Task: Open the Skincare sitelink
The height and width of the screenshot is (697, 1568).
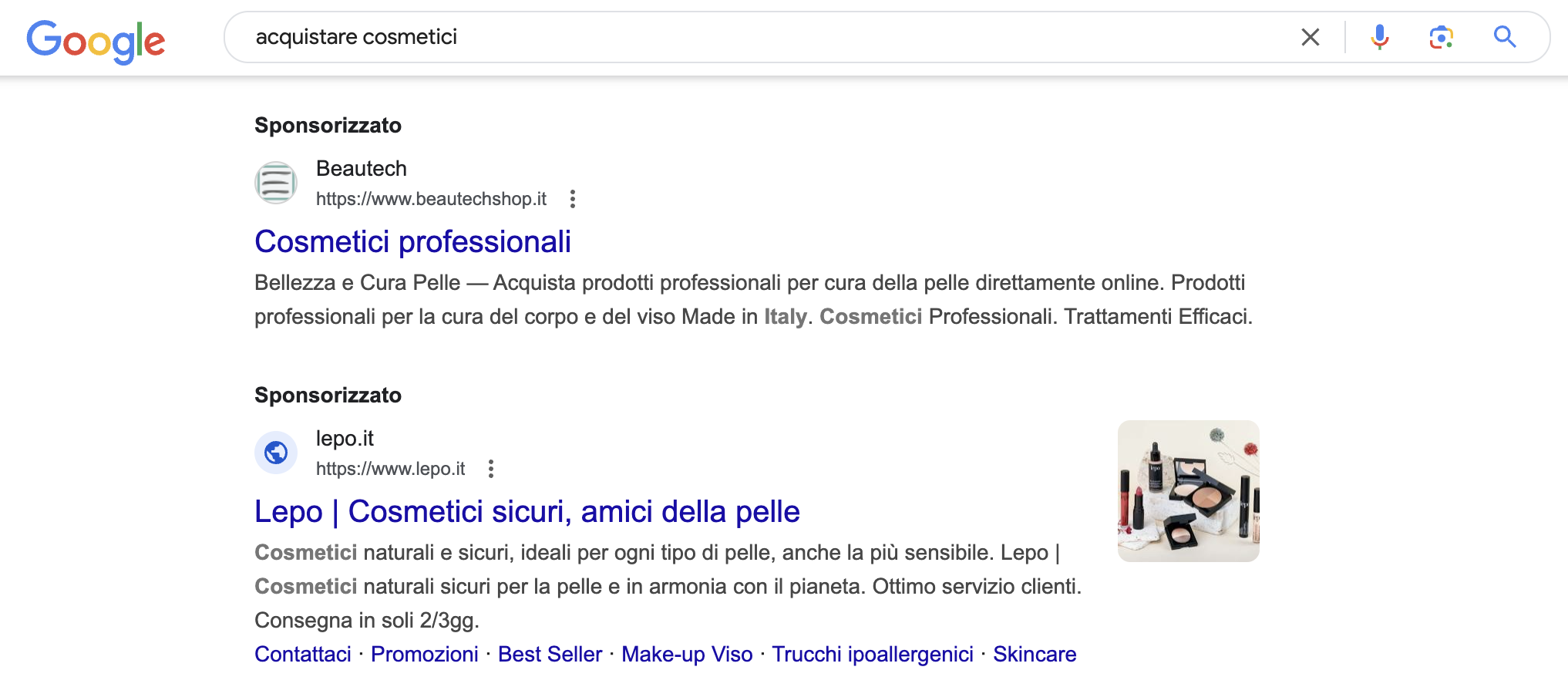Action: point(1035,654)
